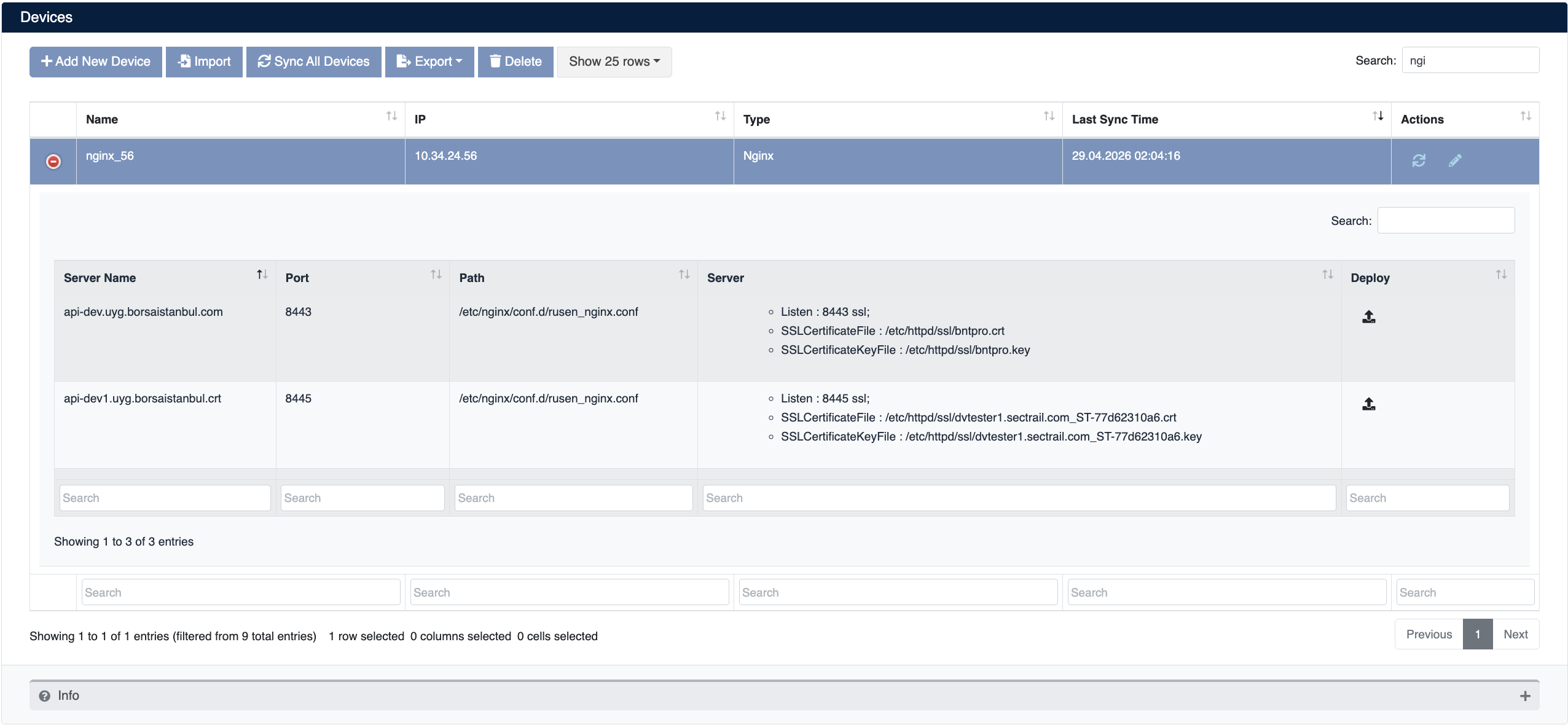1568x725 pixels.
Task: Open the Import button
Action: click(x=204, y=61)
